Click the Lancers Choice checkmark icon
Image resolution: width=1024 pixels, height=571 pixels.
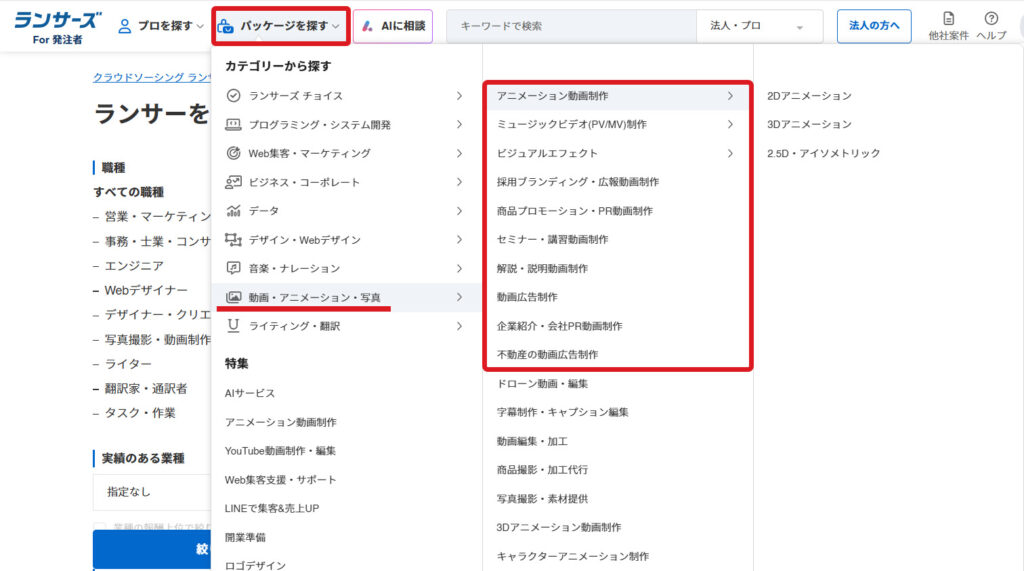point(233,96)
